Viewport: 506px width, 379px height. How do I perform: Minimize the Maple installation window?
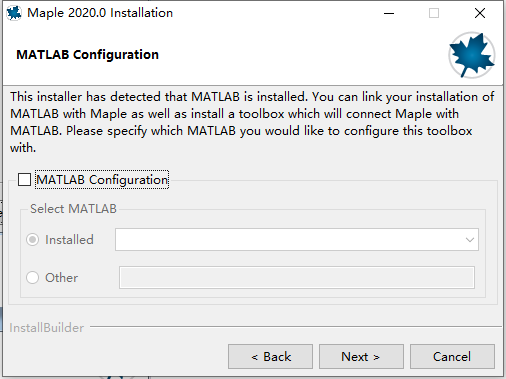pyautogui.click(x=389, y=13)
